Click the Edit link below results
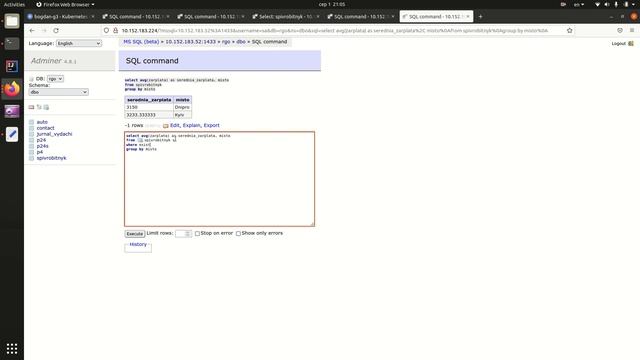This screenshot has width=640, height=360. click(175, 125)
